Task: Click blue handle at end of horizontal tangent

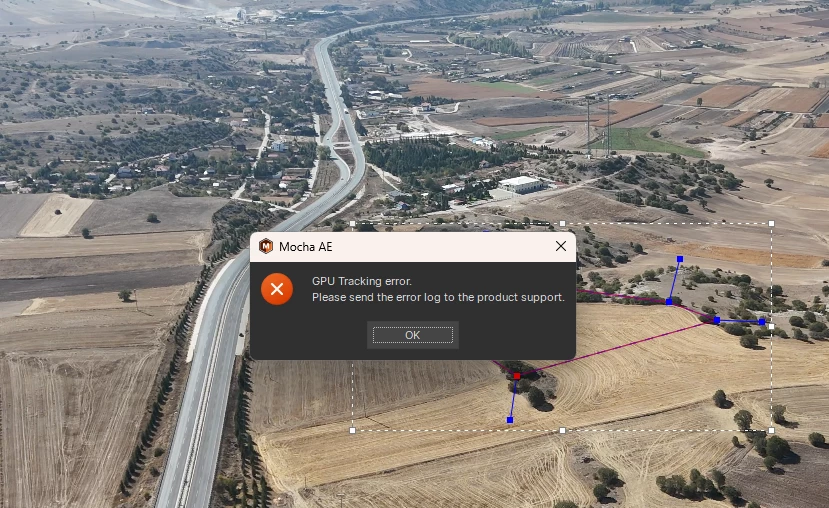Action: coord(761,321)
